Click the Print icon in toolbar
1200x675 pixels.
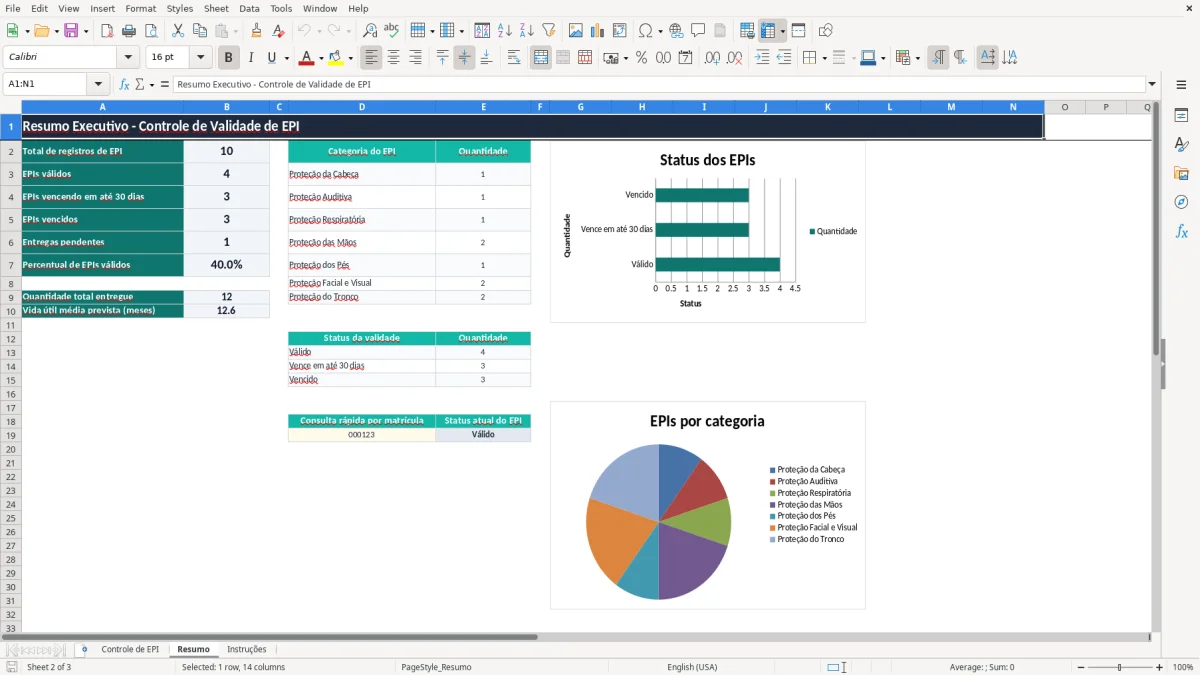[x=129, y=31]
